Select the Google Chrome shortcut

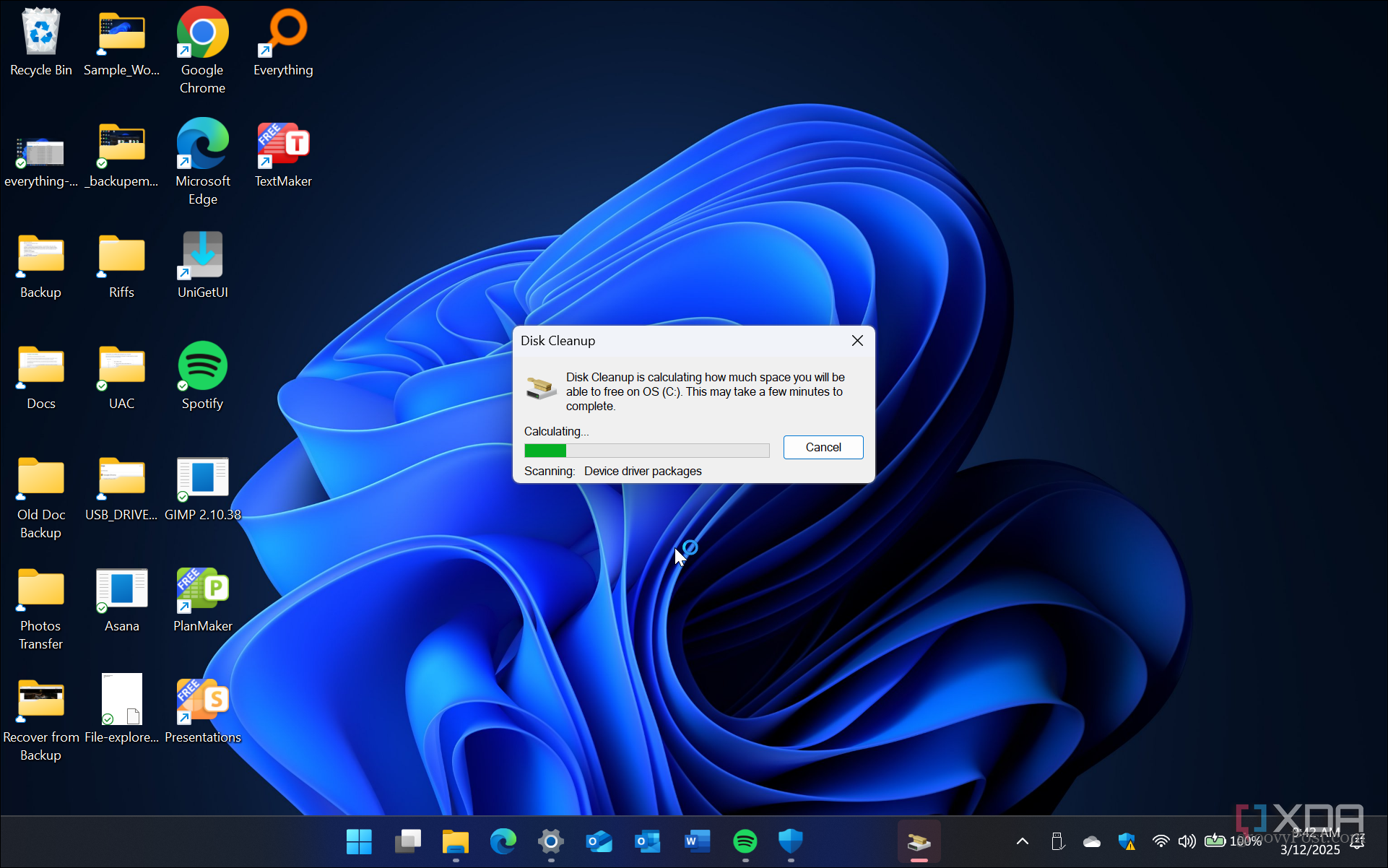tap(202, 51)
